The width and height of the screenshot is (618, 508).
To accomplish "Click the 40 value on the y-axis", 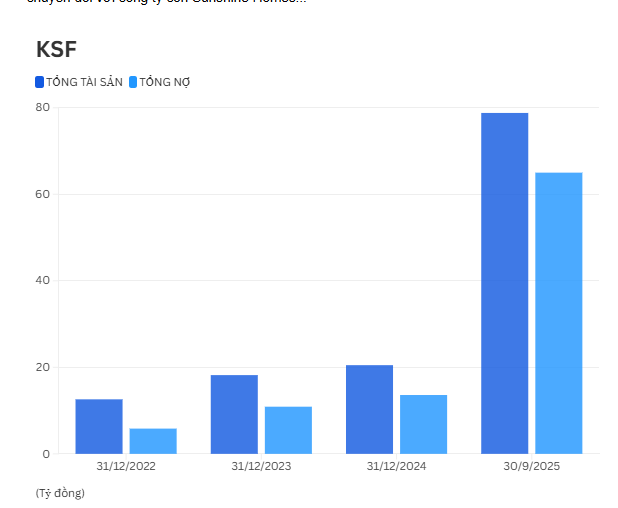I will point(42,280).
